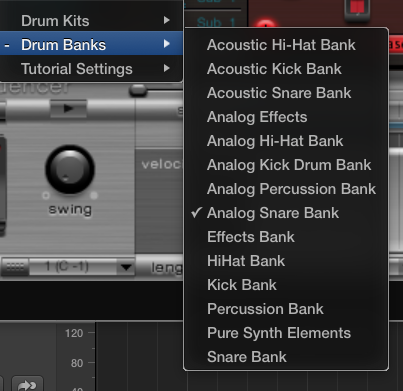This screenshot has width=403, height=391.
Task: Choose Acoustic Hi-Hat Bank
Action: click(x=286, y=45)
